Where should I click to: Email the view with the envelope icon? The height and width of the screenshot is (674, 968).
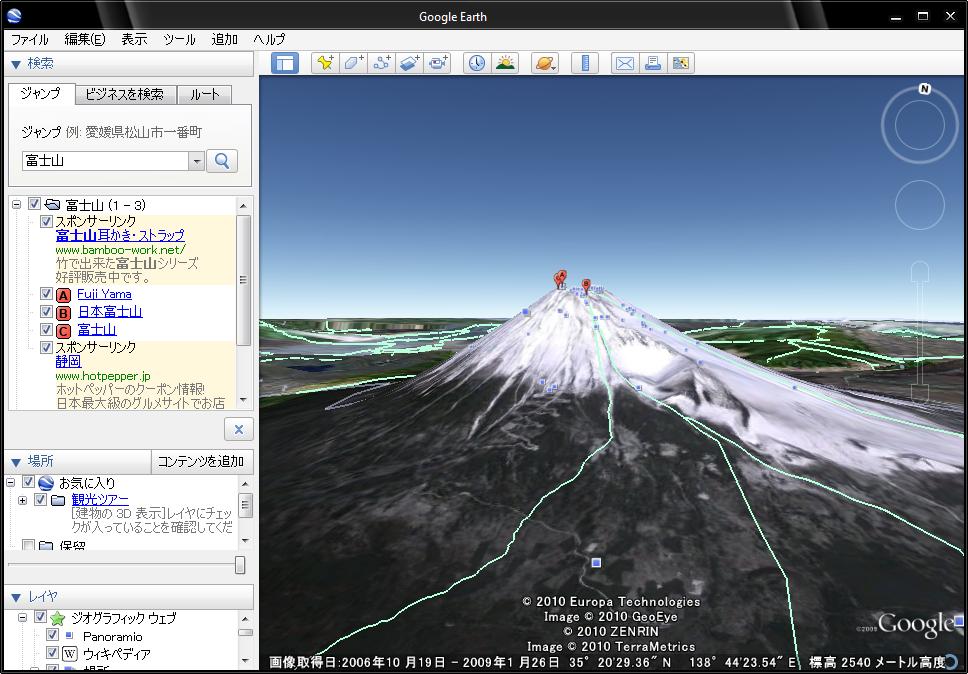click(625, 63)
